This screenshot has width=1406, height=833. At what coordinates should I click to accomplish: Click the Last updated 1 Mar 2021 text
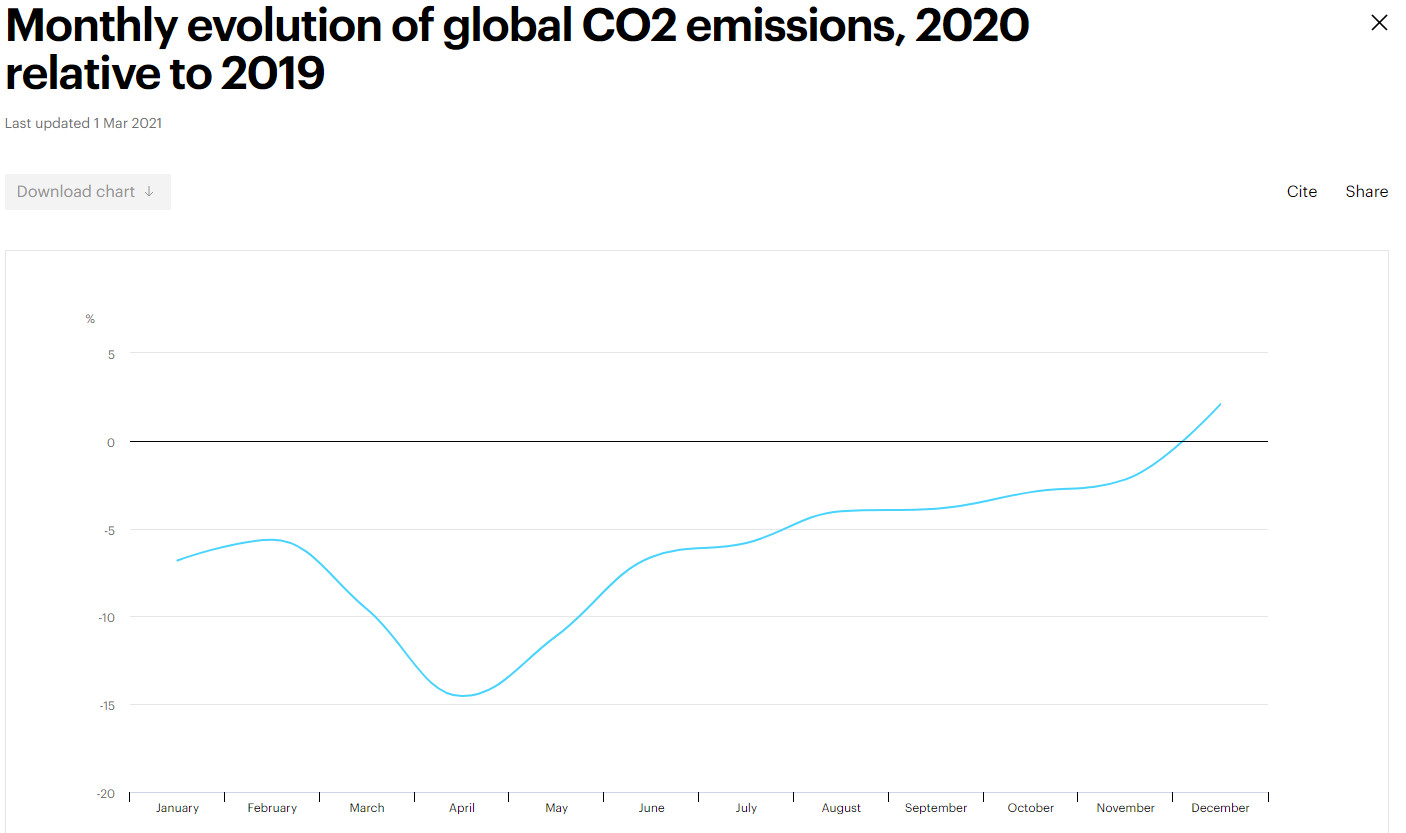pos(83,123)
